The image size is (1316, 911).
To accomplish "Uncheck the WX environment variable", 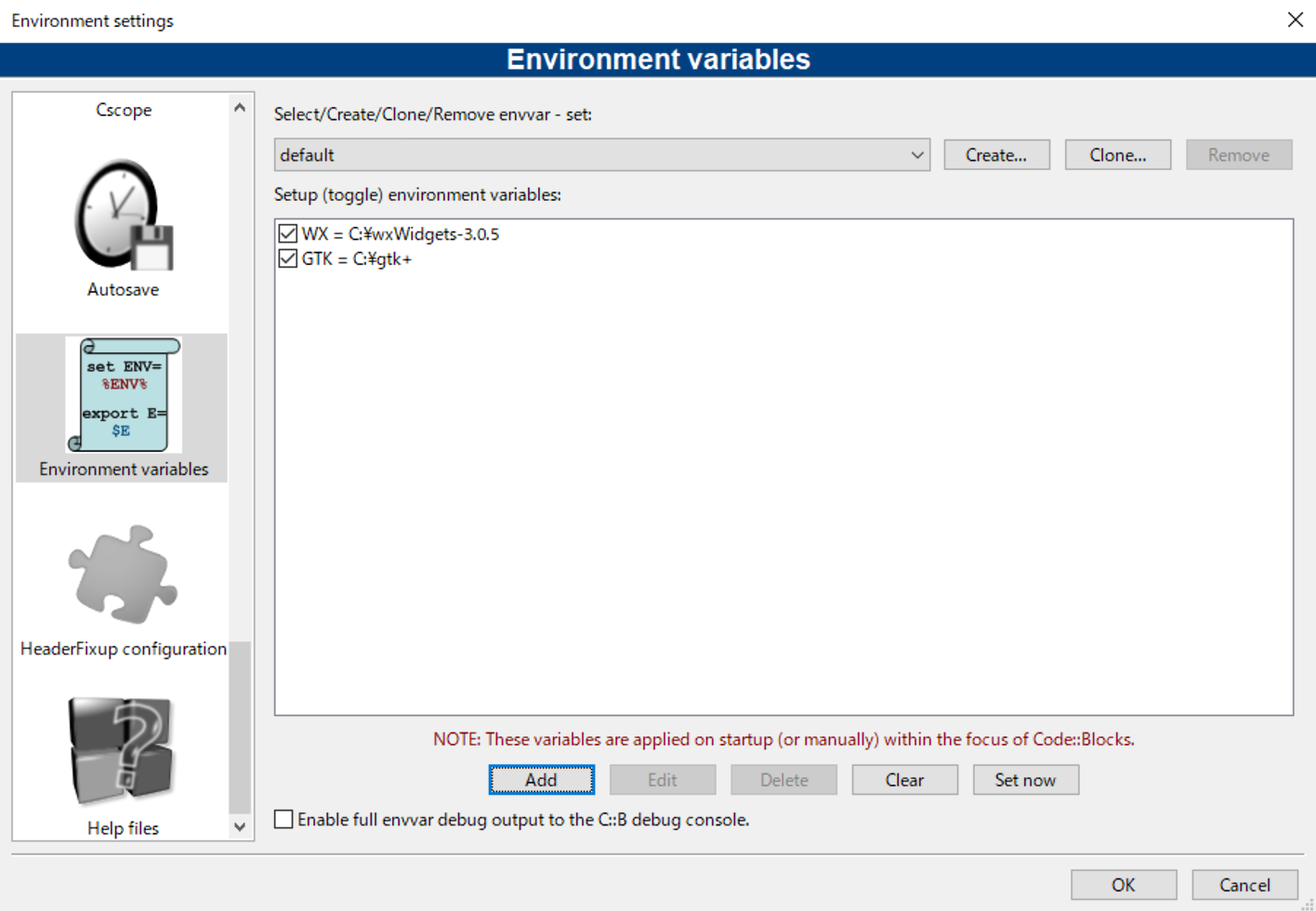I will (288, 234).
